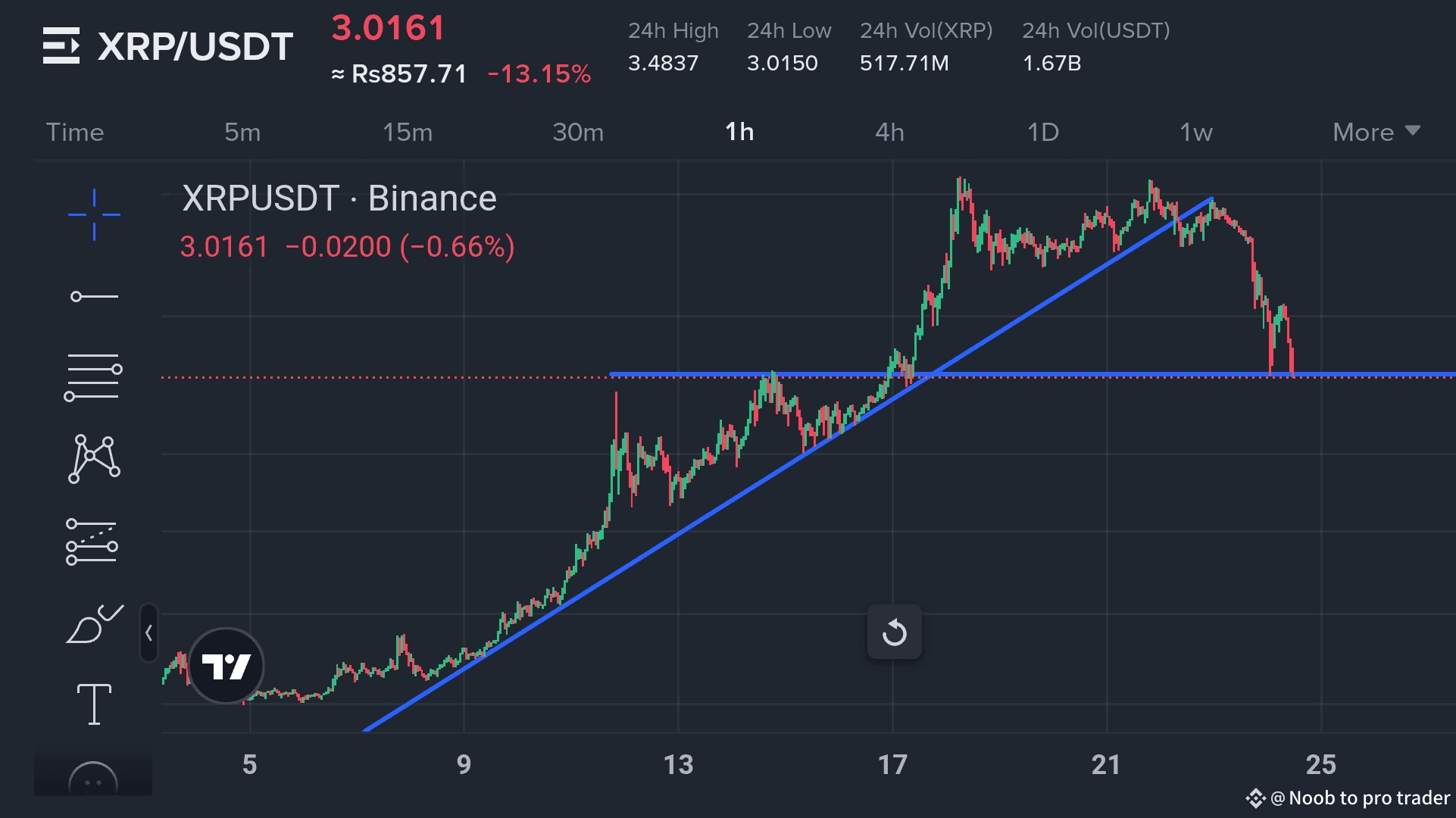The width and height of the screenshot is (1456, 818).
Task: Open the prediction and measurement tools
Action: click(x=92, y=542)
